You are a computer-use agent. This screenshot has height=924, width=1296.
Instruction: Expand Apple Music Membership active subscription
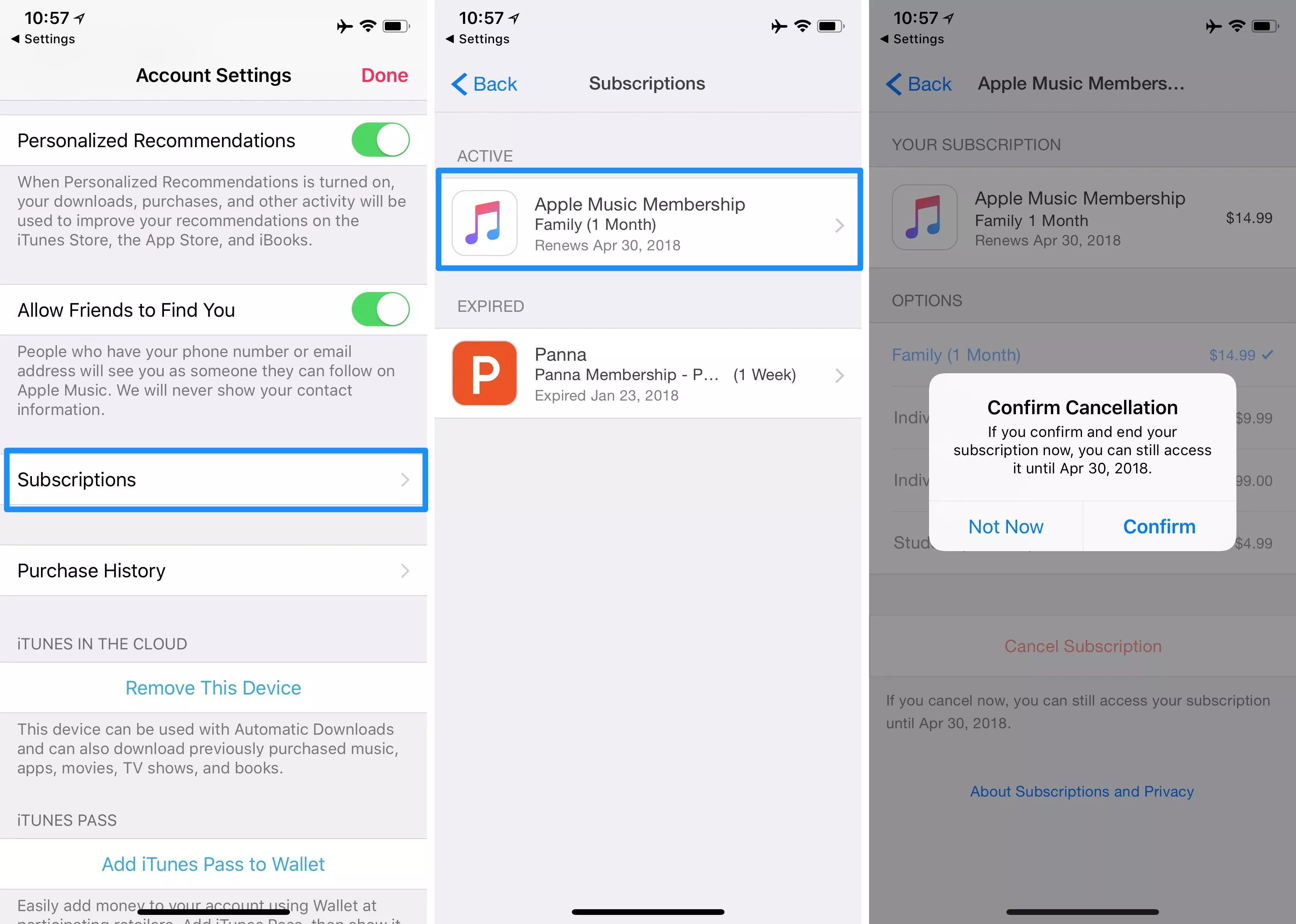[649, 224]
